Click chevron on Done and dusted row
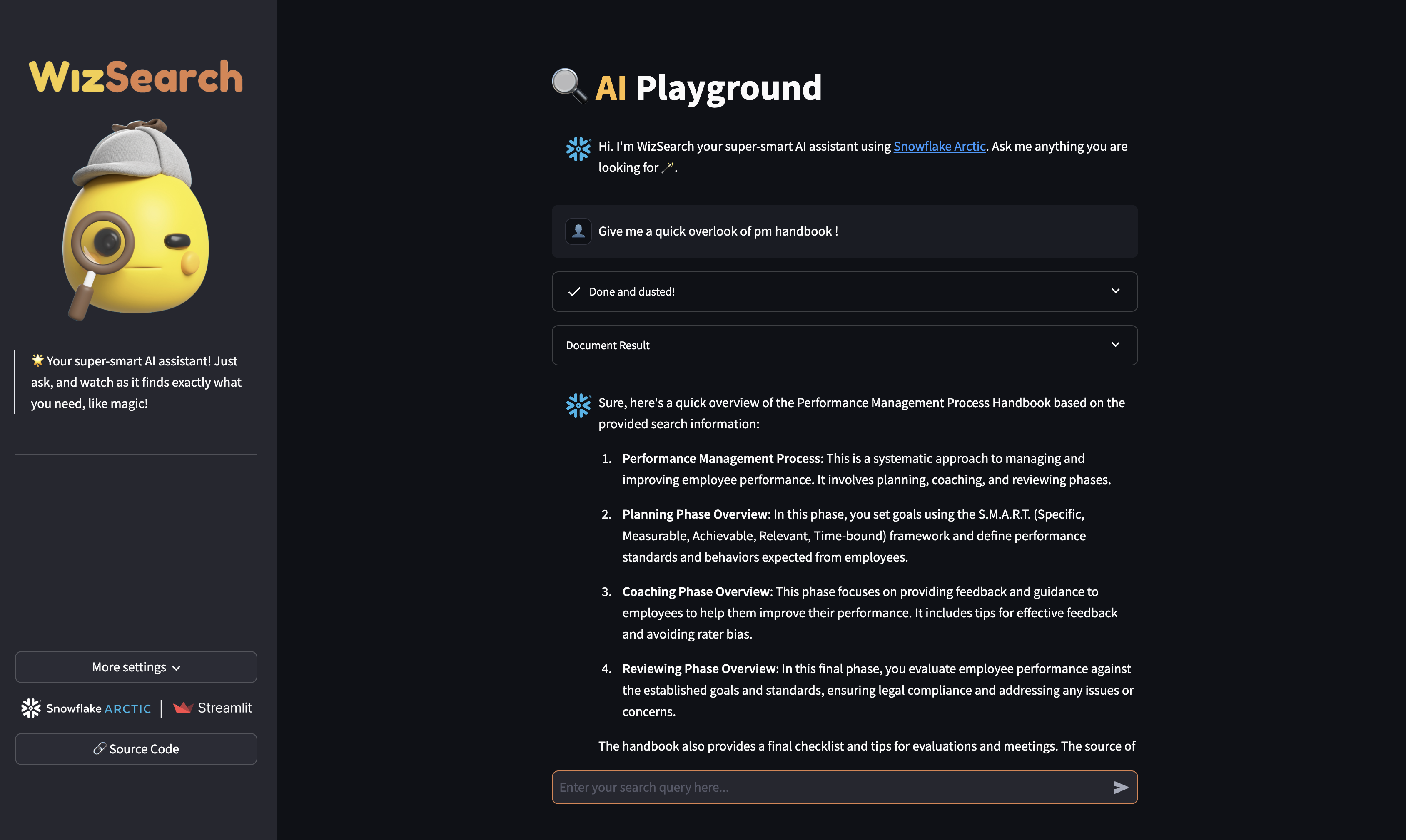 (1116, 291)
